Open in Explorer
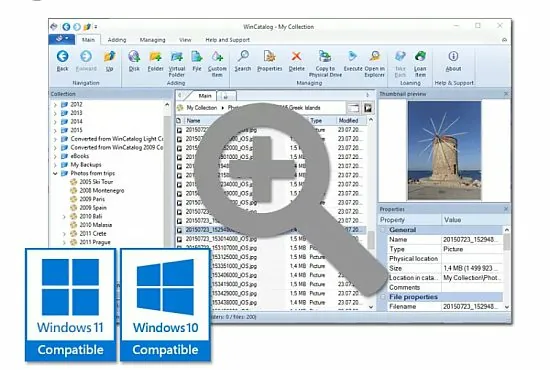550x370 pixels. pos(375,63)
